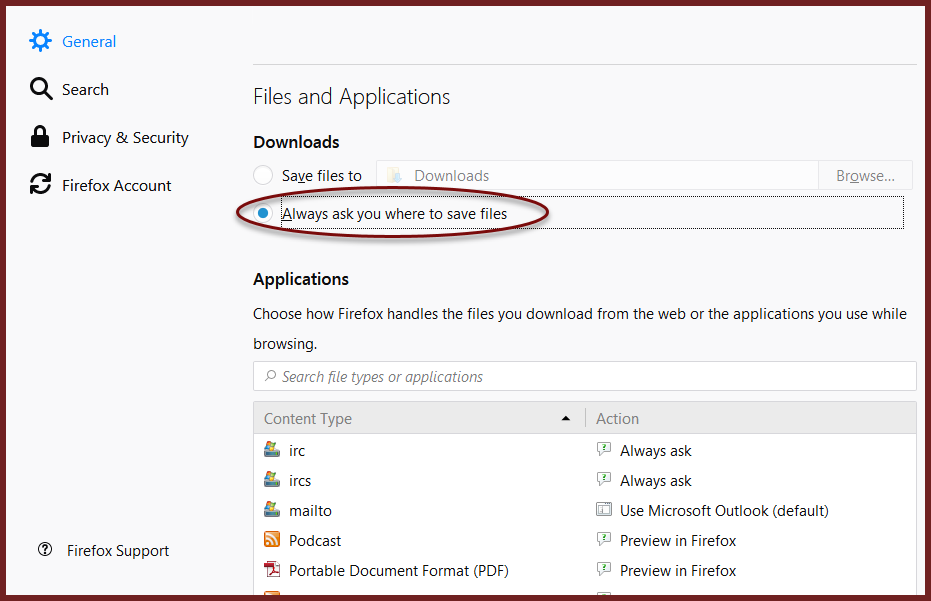Click the mailto content type icon
931x601 pixels.
272,510
